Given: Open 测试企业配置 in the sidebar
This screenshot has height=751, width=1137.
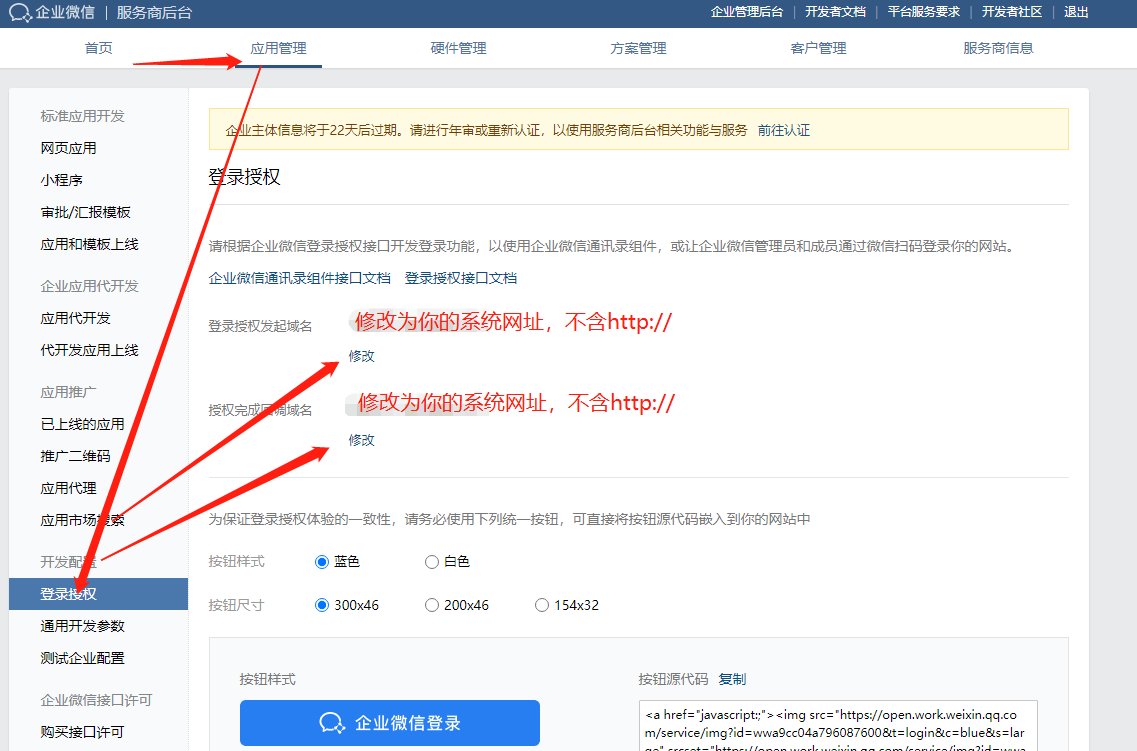Looking at the screenshot, I should pos(83,658).
